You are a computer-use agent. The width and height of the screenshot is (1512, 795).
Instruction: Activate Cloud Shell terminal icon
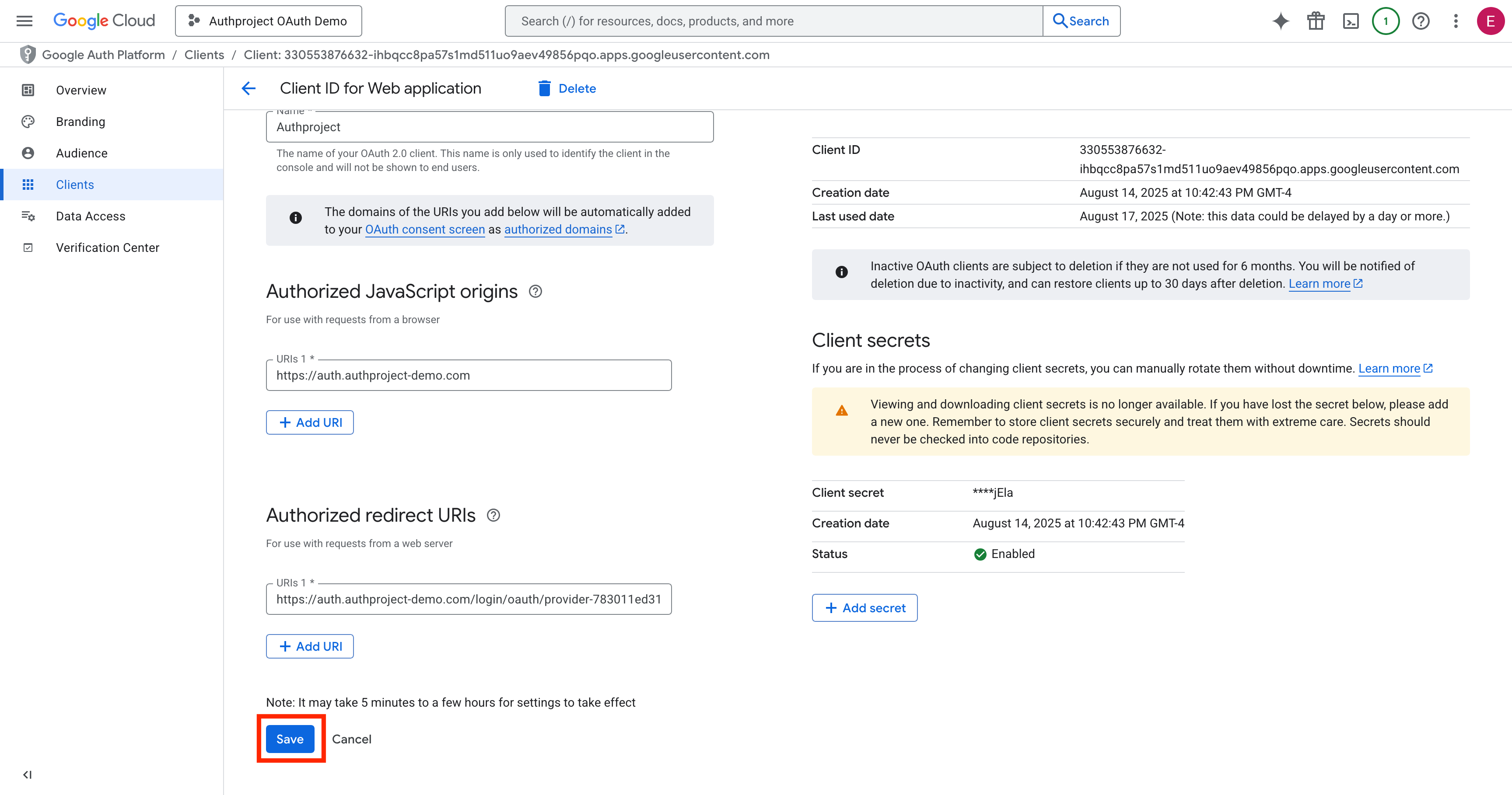click(x=1351, y=21)
